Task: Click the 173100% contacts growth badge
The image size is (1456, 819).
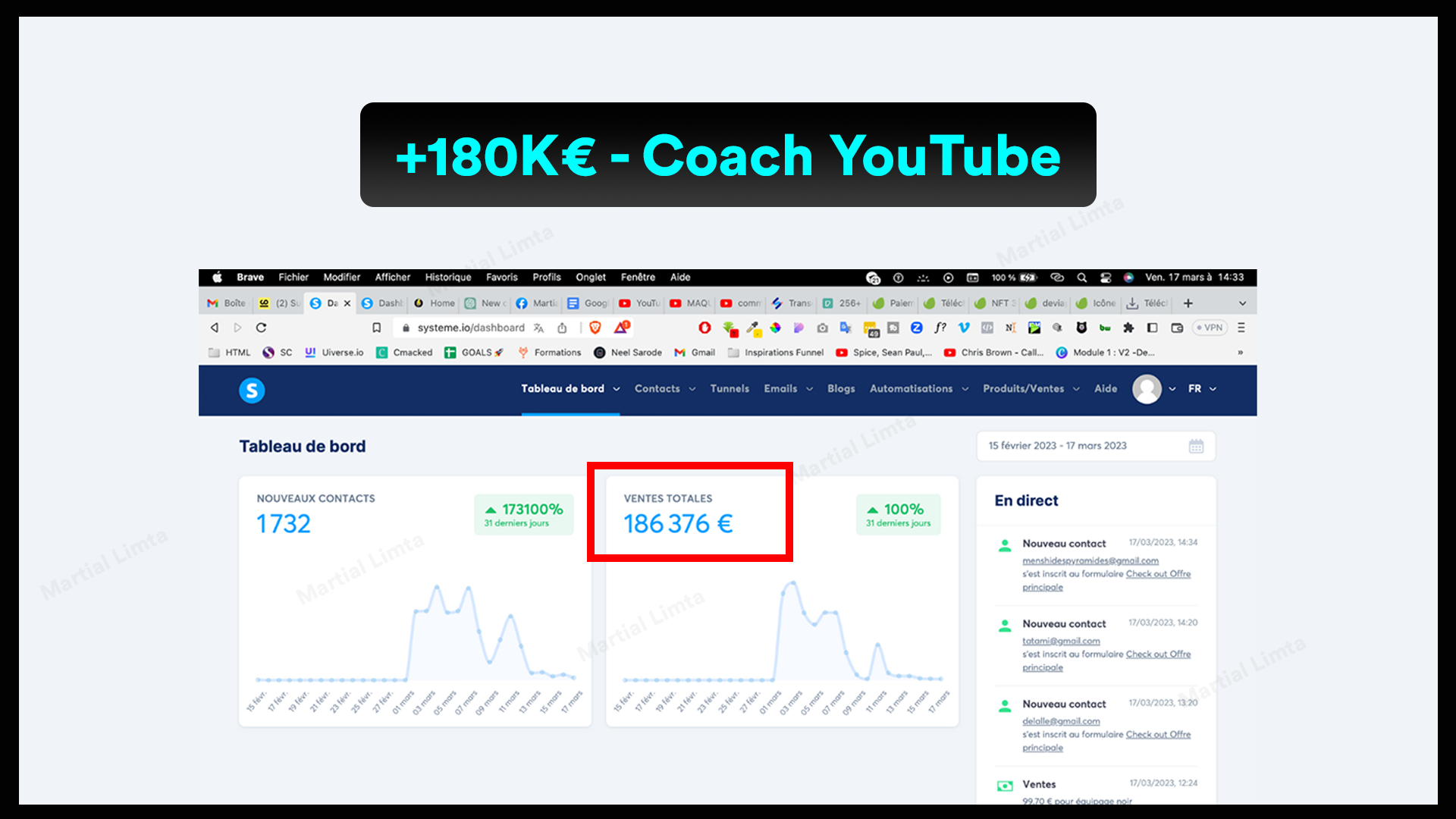Action: 524,515
